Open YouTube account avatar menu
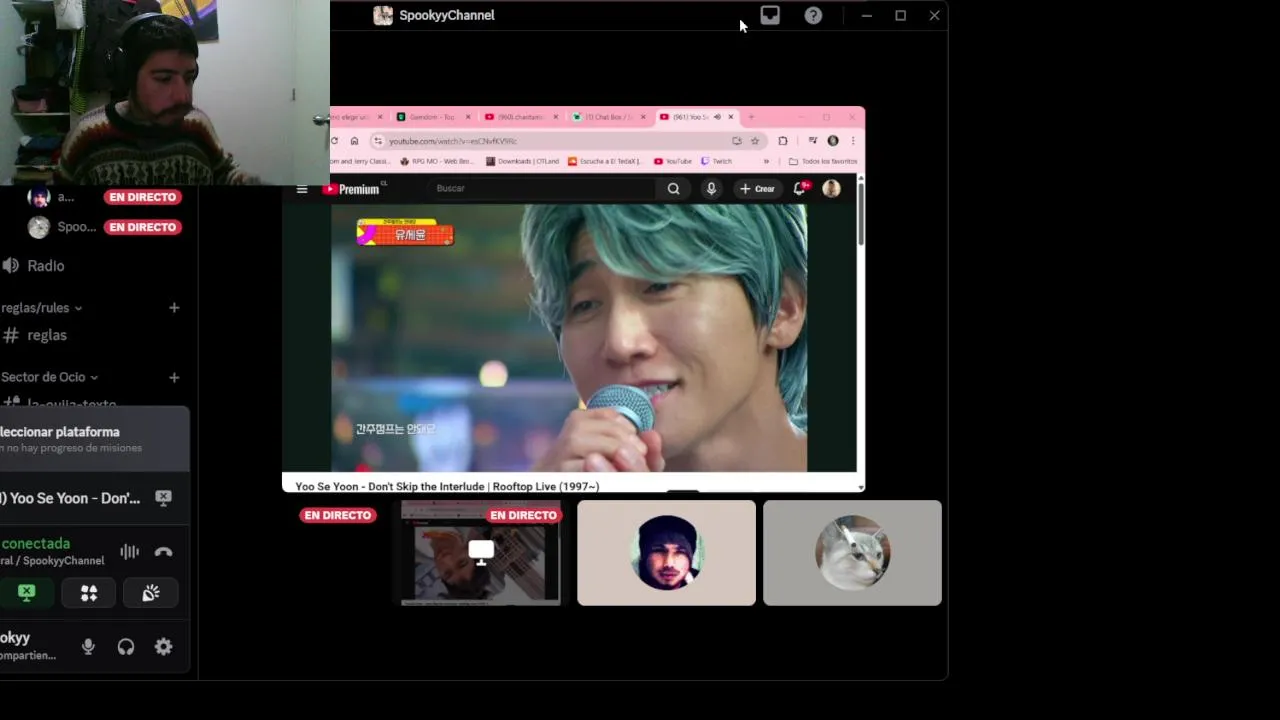The height and width of the screenshot is (720, 1280). tap(831, 188)
